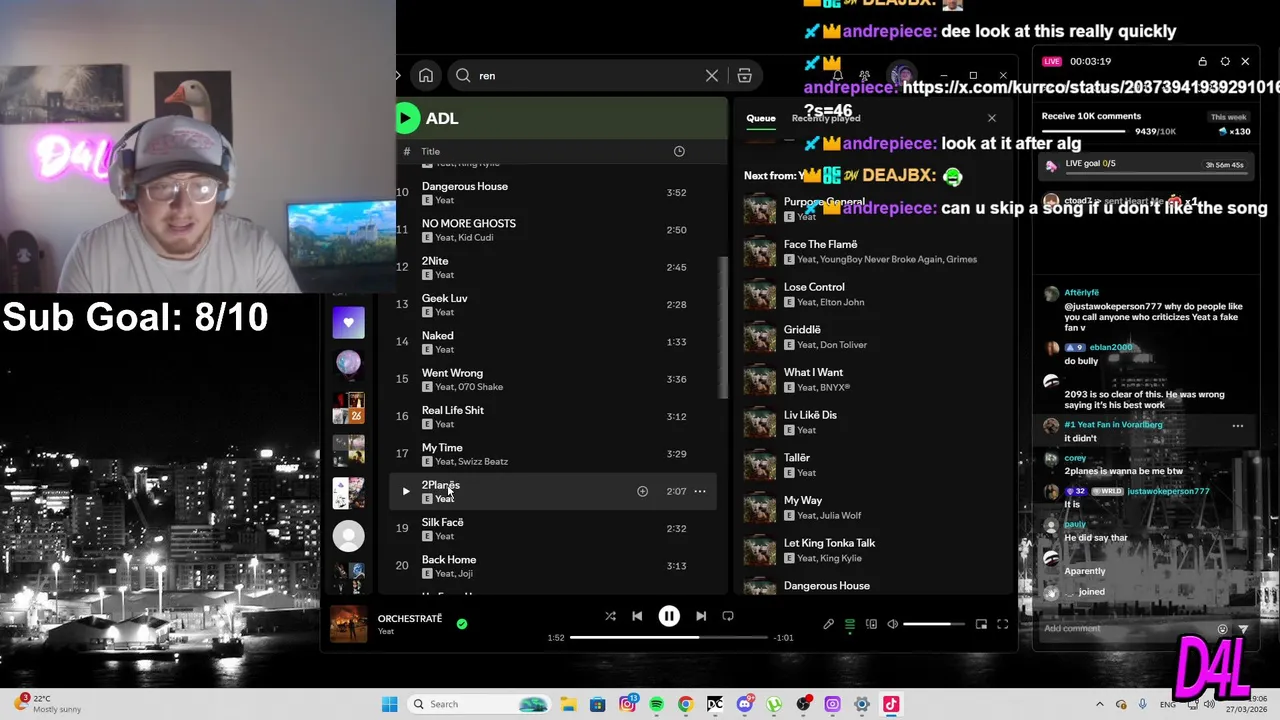Open the chat filter icon beside the comment box
Image resolution: width=1280 pixels, height=720 pixels.
click(x=1243, y=629)
